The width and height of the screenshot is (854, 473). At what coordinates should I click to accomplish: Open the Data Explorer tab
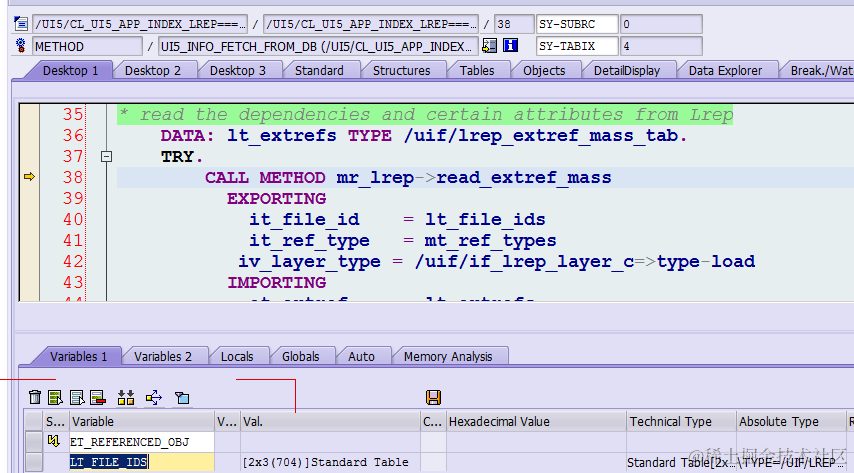click(x=725, y=70)
